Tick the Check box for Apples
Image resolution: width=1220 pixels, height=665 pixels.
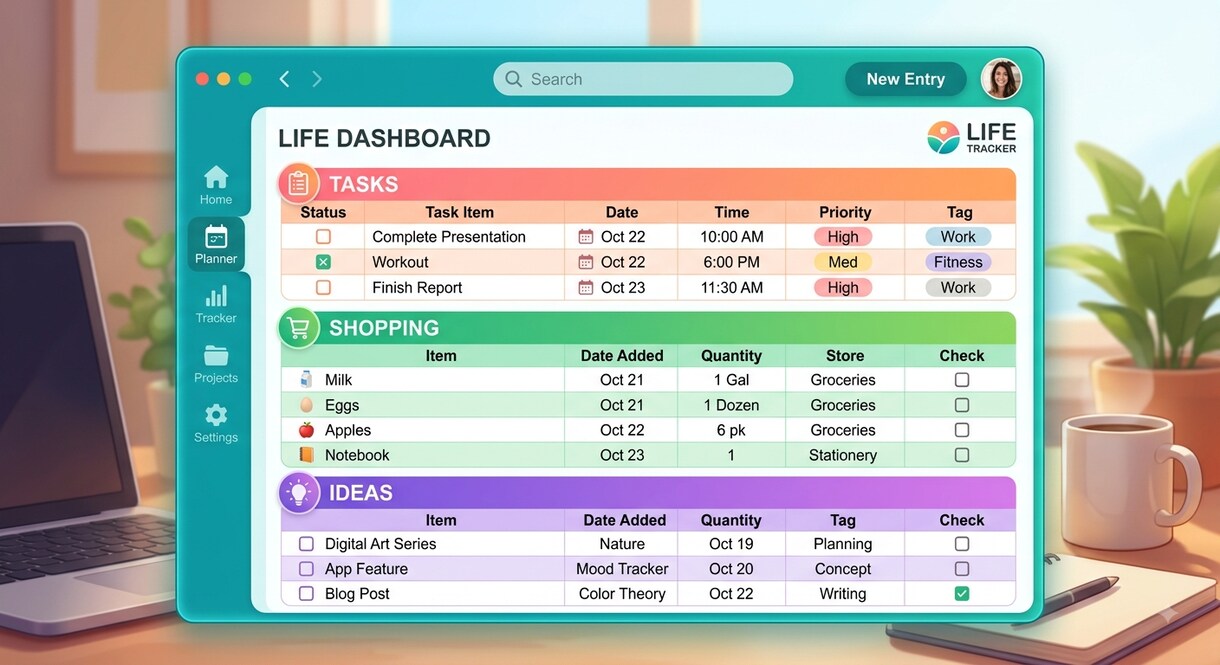(x=962, y=430)
